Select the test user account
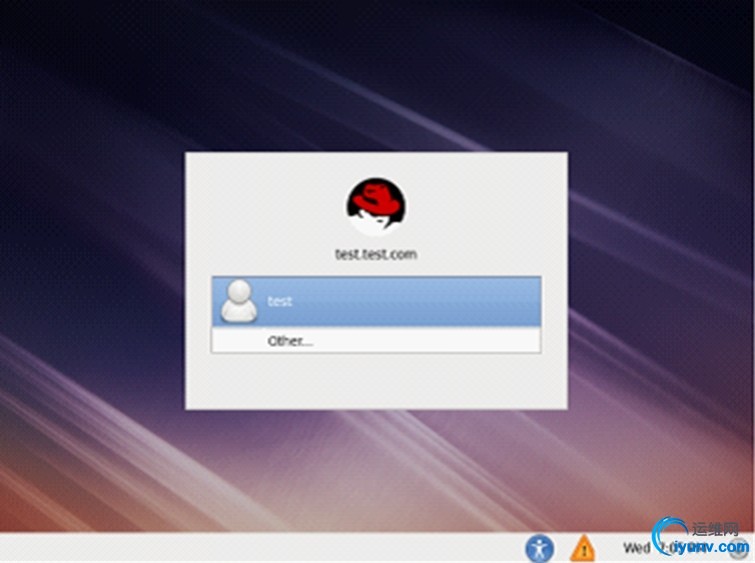Viewport: 755px width, 563px height. point(376,301)
